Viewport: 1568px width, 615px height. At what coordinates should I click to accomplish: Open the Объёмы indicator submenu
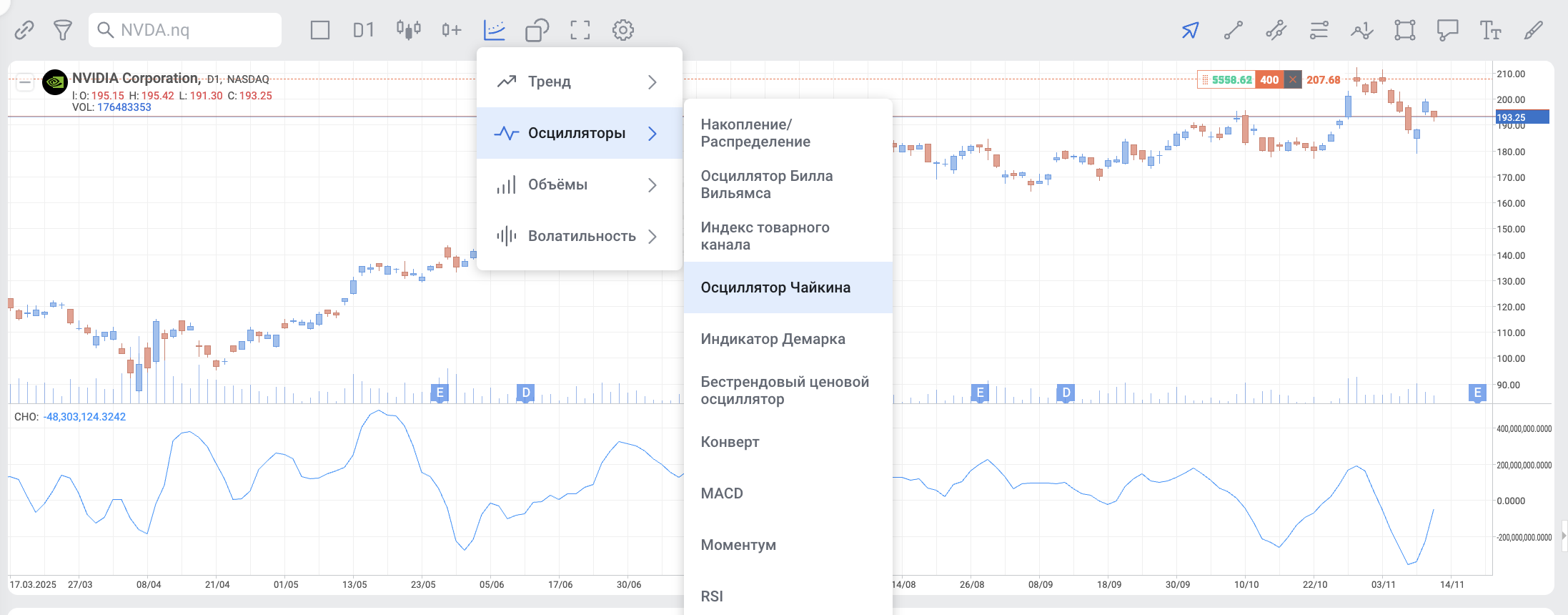pos(580,184)
